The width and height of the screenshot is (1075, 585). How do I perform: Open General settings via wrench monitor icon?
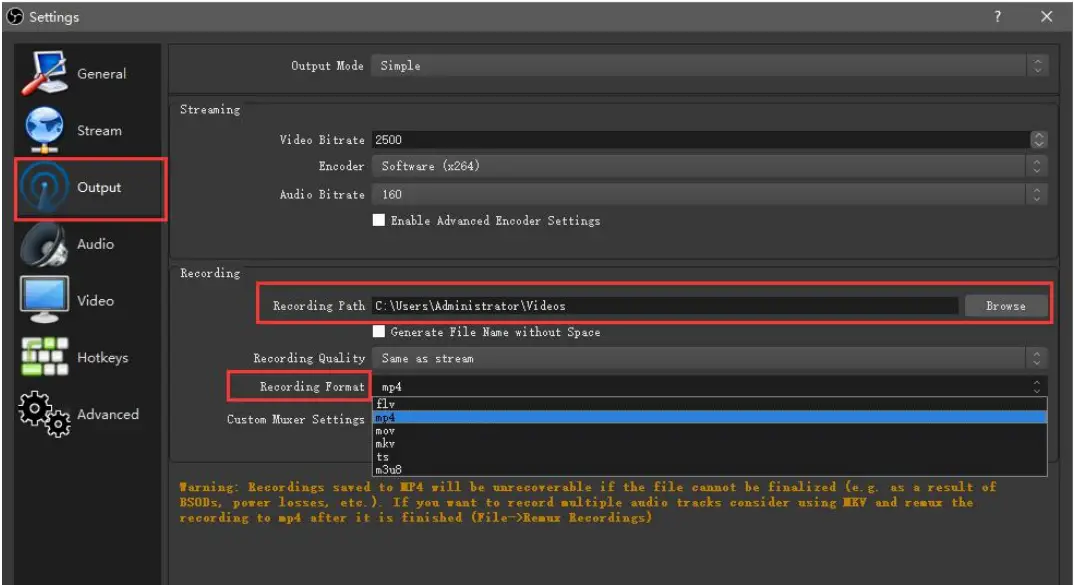click(x=45, y=72)
